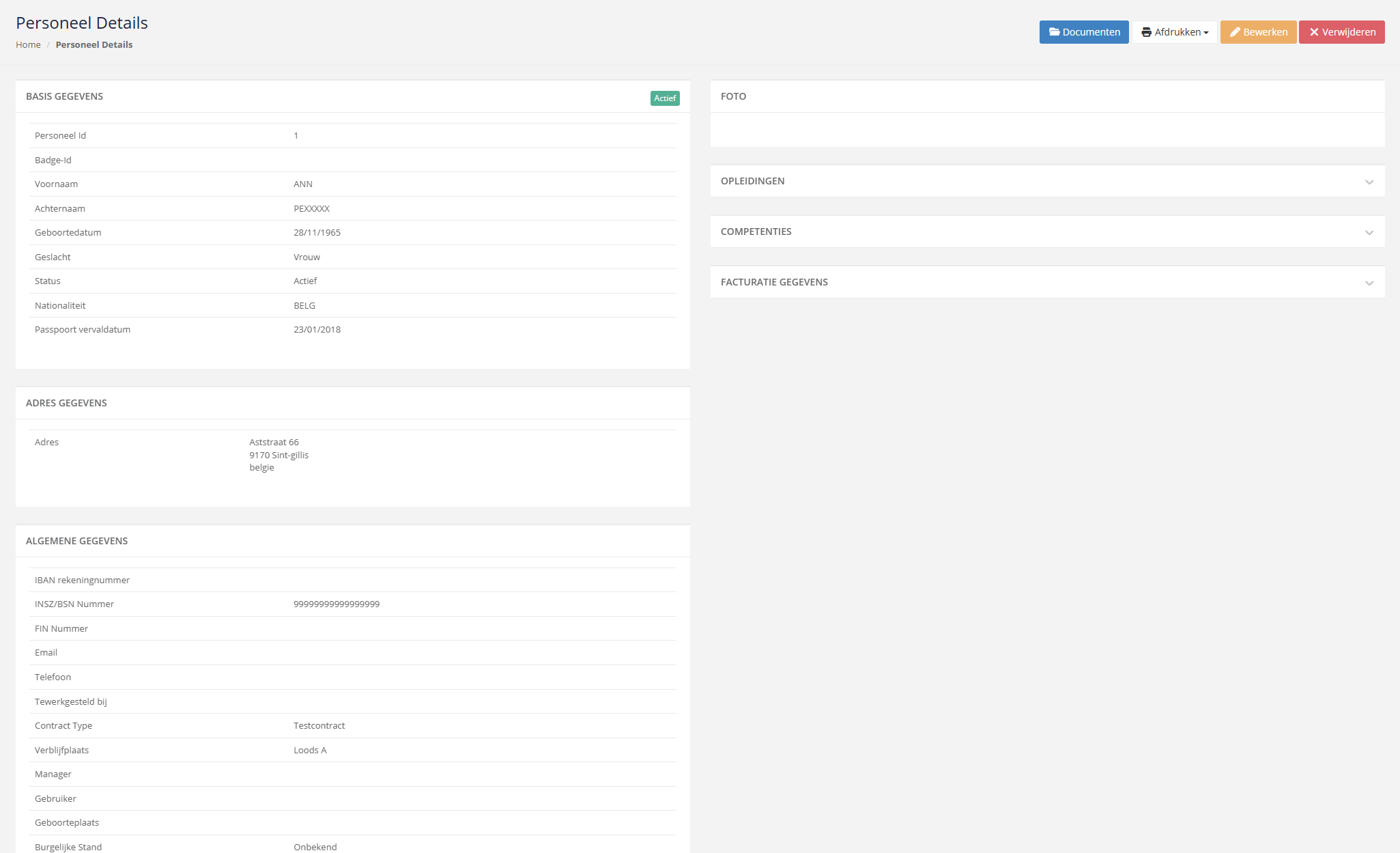Image resolution: width=1400 pixels, height=853 pixels.
Task: Click the Actief status badge
Action: (665, 98)
